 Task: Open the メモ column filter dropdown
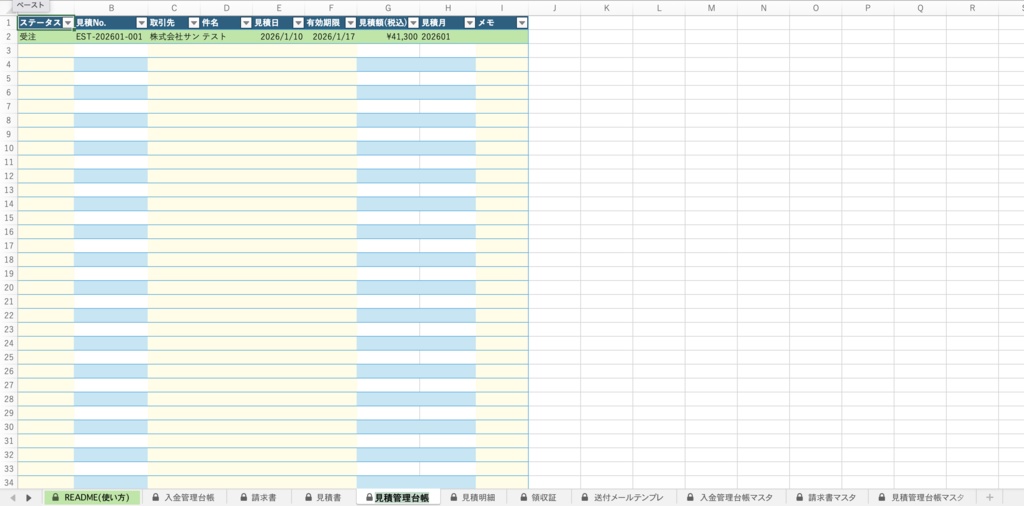pos(521,23)
